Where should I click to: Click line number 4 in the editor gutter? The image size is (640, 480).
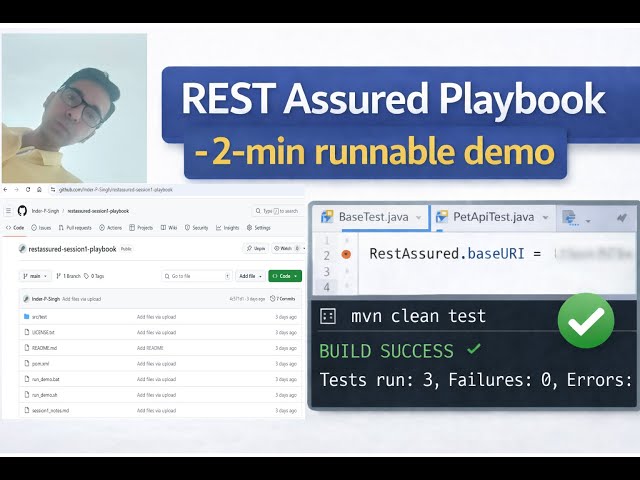click(327, 287)
